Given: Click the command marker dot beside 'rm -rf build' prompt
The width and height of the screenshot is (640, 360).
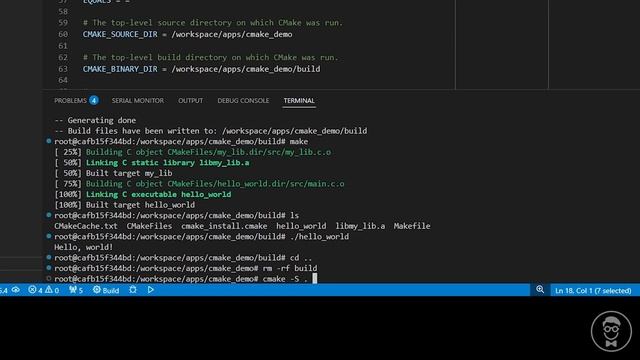Looking at the screenshot, I should coord(49,268).
